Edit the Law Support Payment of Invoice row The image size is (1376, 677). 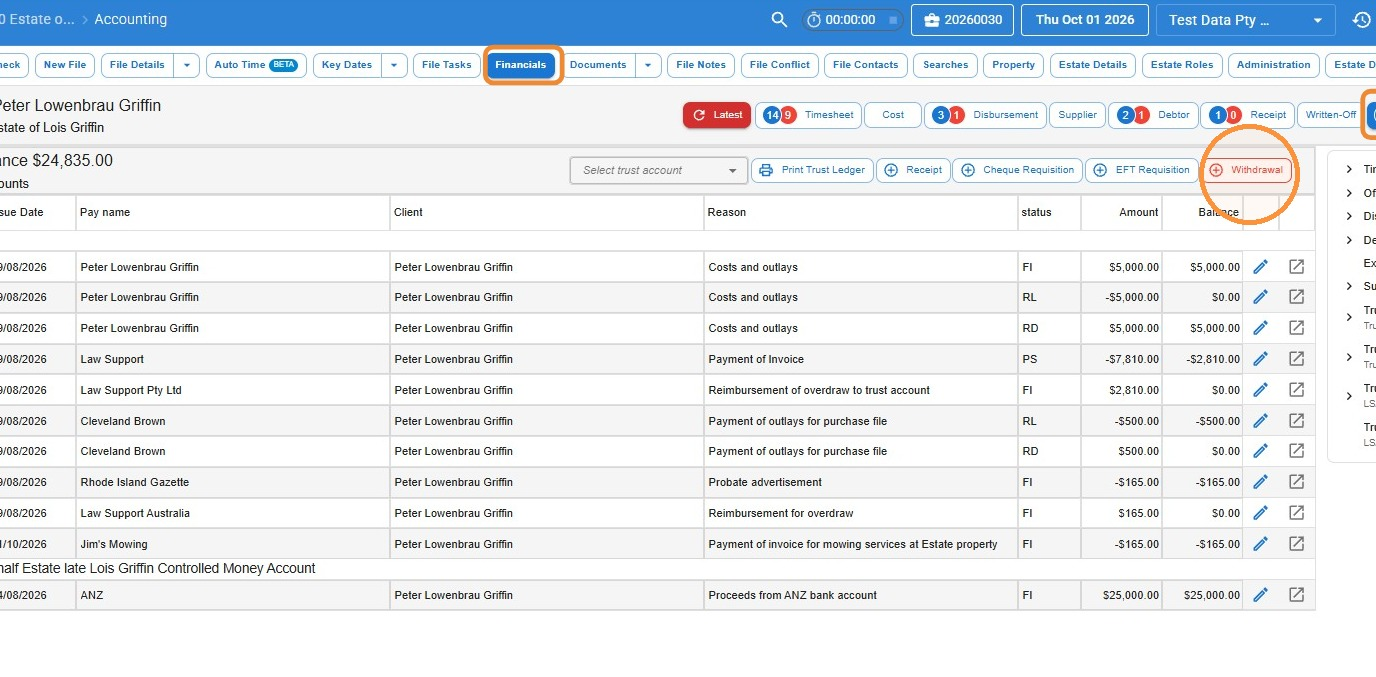[1260, 359]
